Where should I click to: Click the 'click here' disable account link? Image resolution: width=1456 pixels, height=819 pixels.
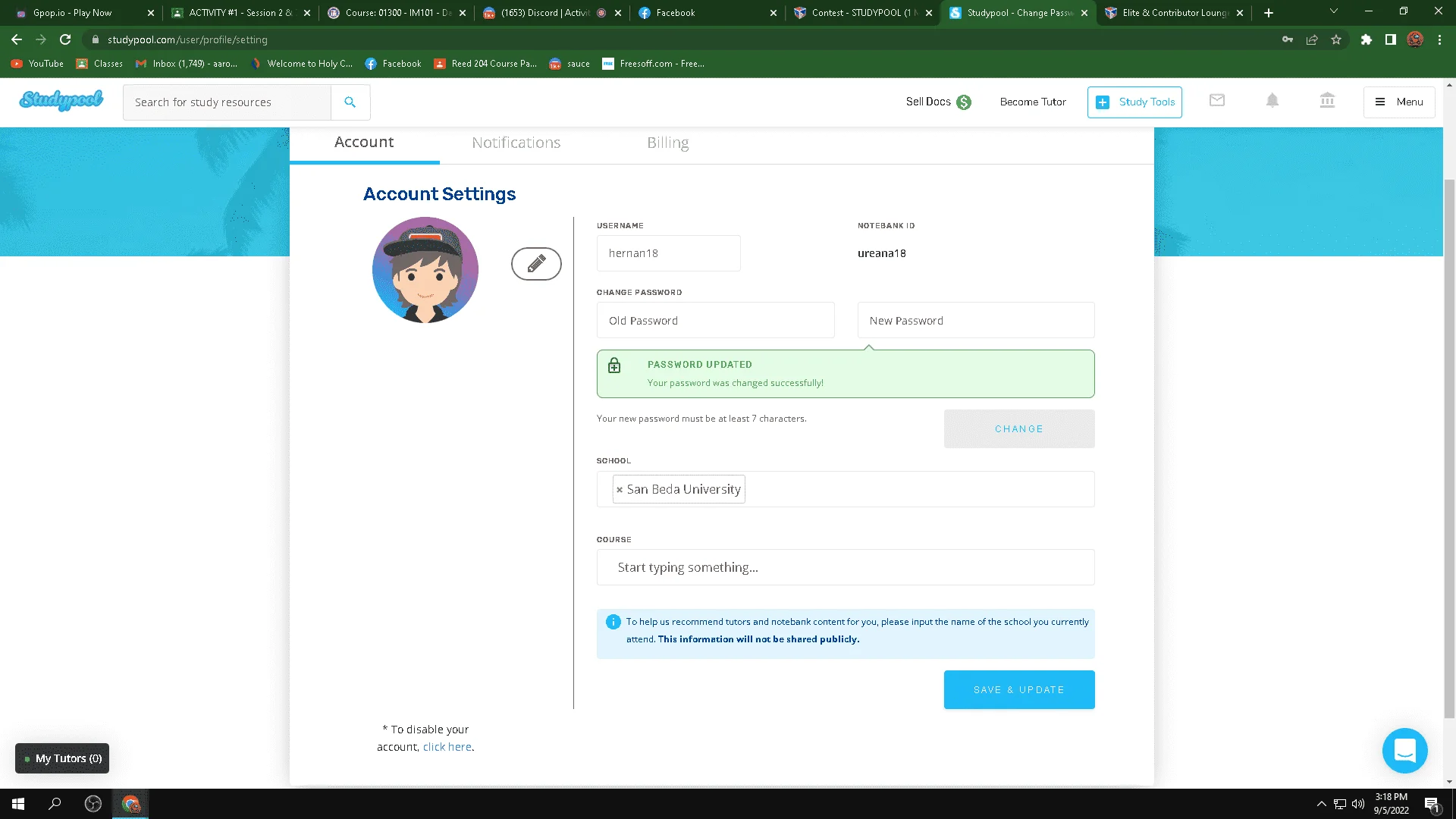coord(447,747)
